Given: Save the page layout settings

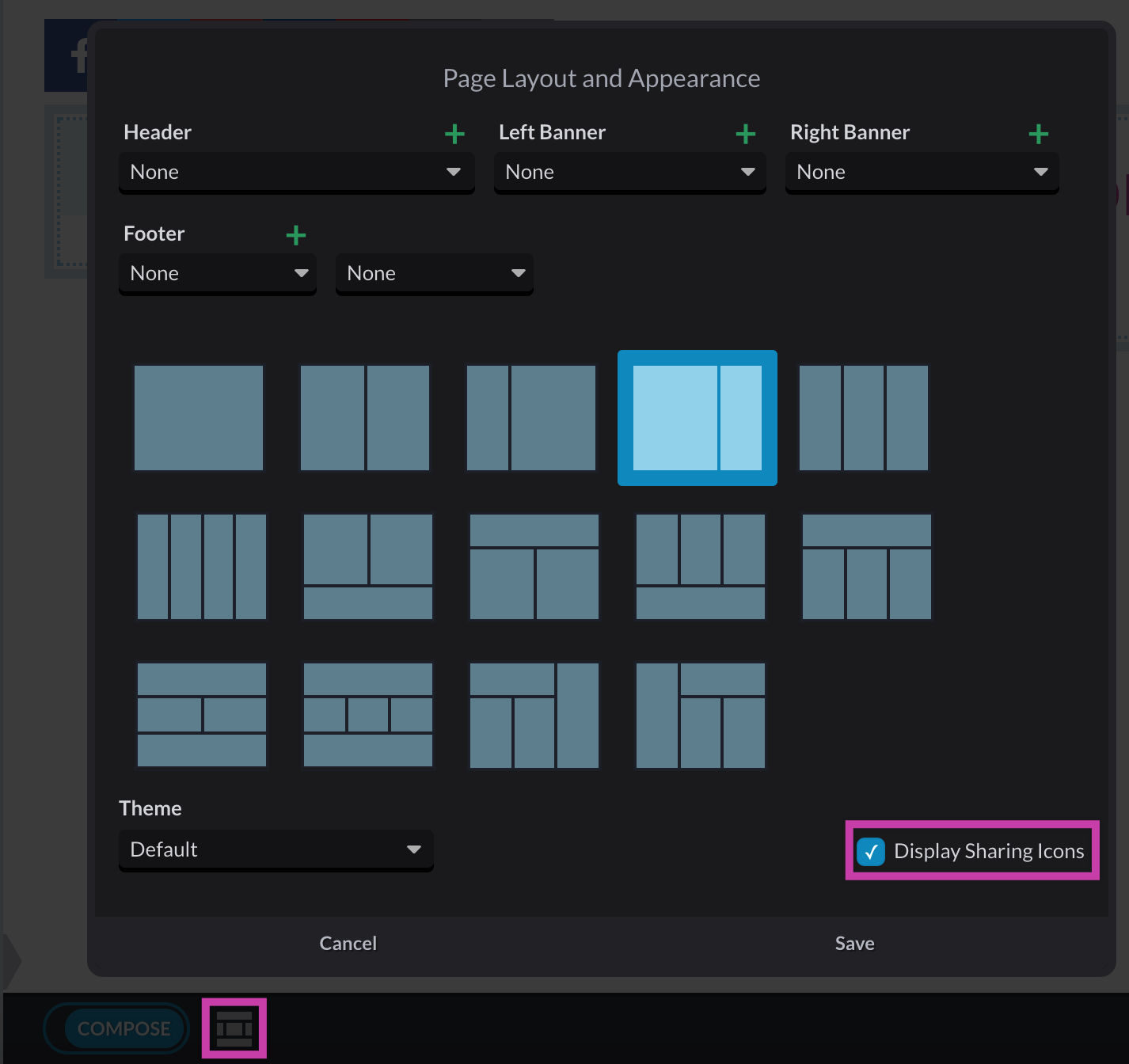Looking at the screenshot, I should (855, 944).
